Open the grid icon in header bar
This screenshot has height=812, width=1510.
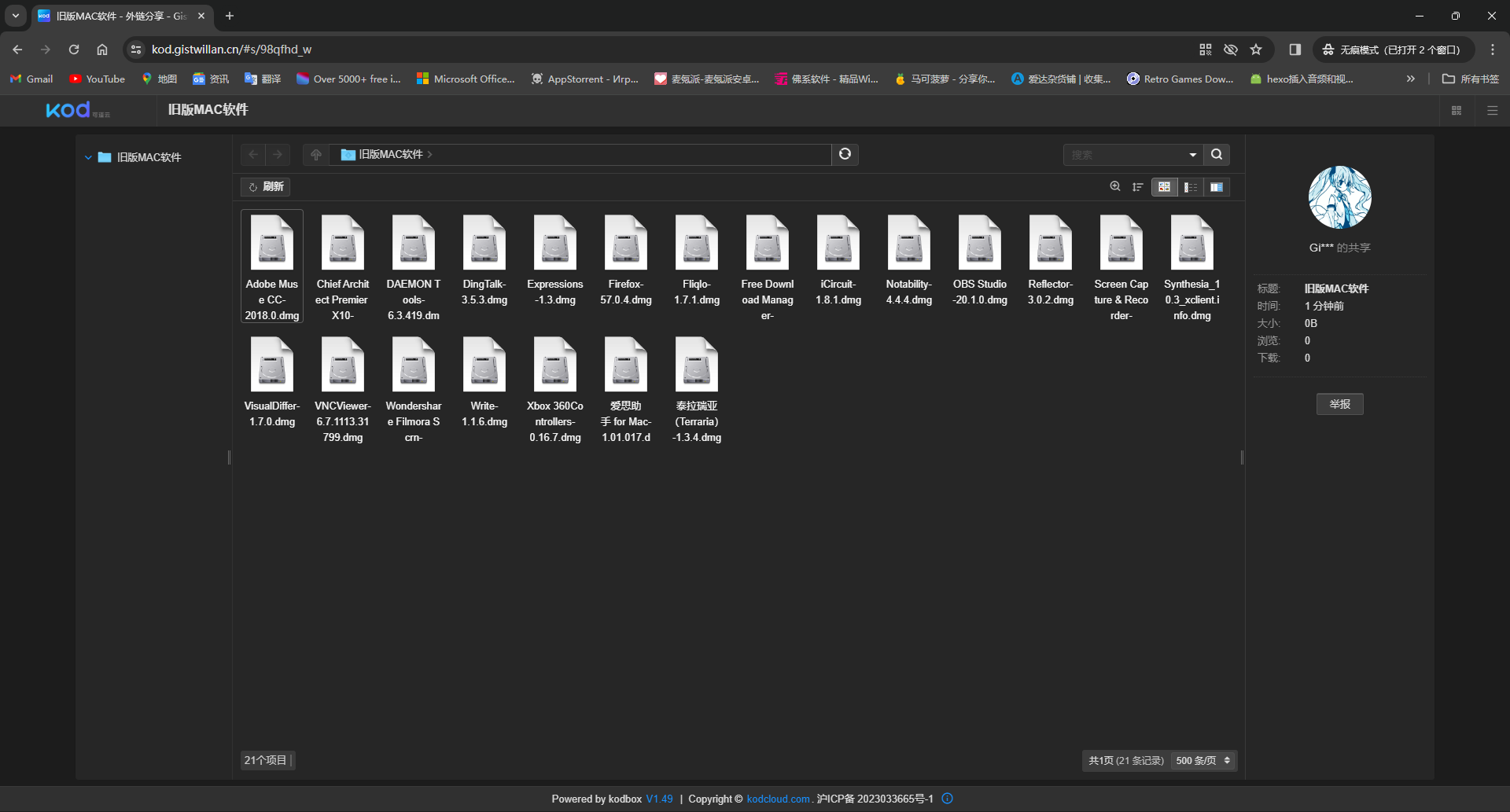click(1457, 111)
